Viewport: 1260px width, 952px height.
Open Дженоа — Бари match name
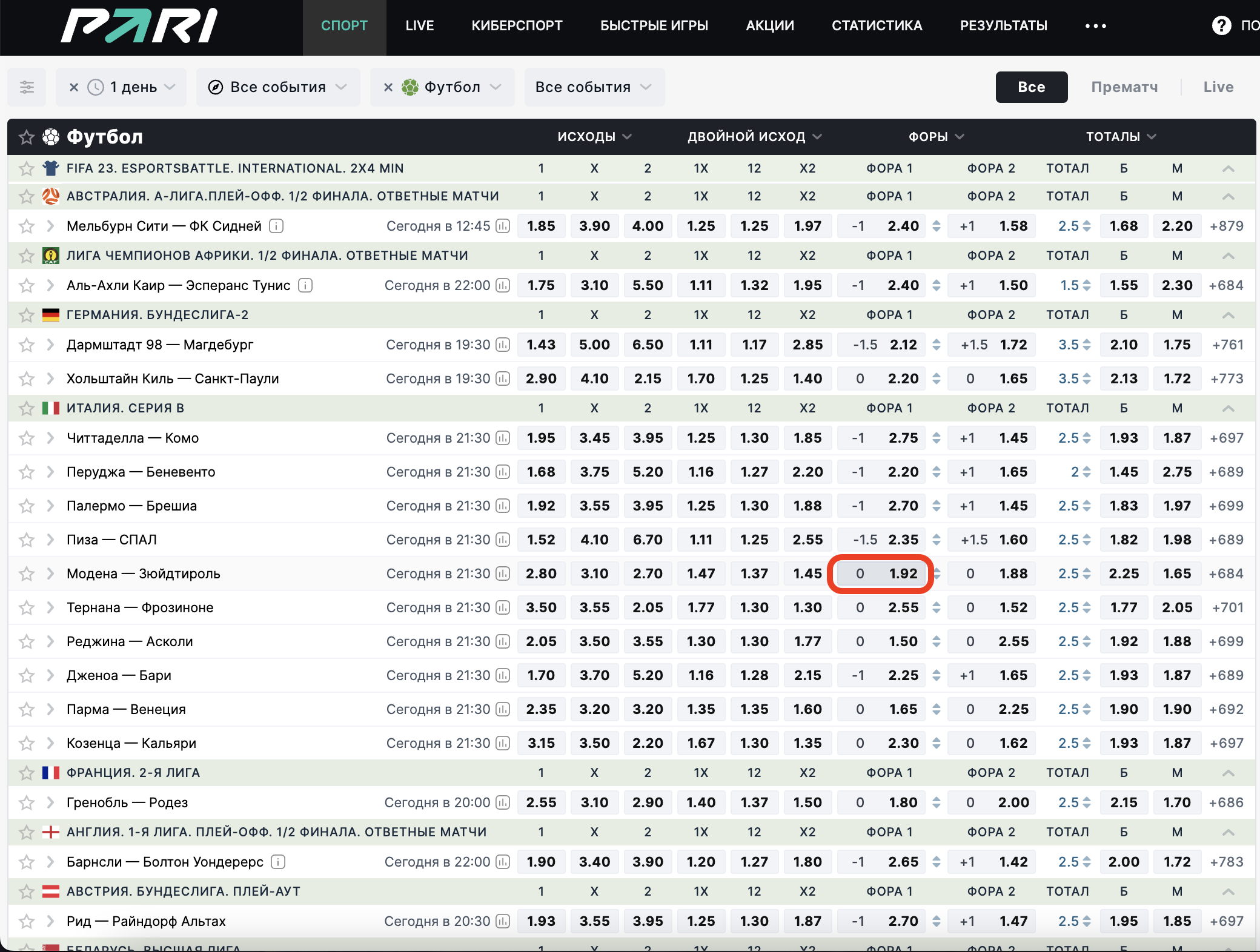(x=119, y=675)
